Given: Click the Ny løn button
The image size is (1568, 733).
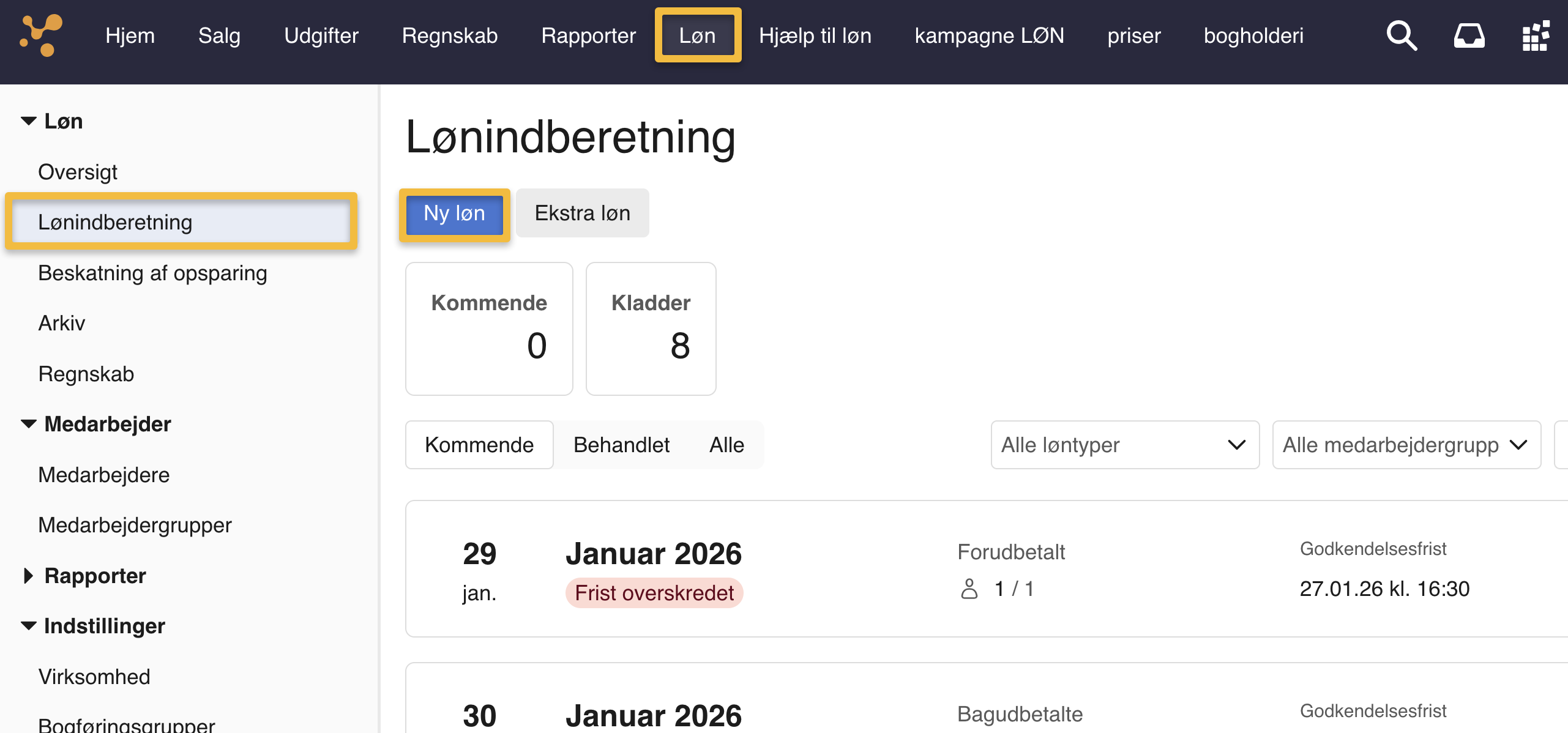Looking at the screenshot, I should pyautogui.click(x=454, y=214).
